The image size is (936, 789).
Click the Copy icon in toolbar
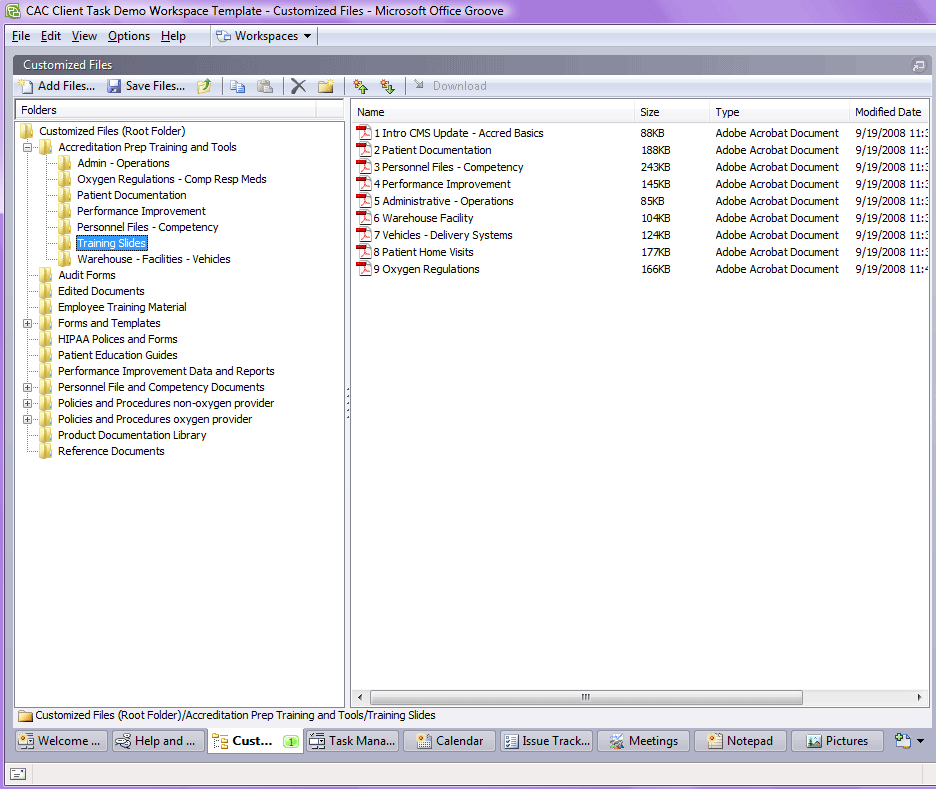(238, 86)
